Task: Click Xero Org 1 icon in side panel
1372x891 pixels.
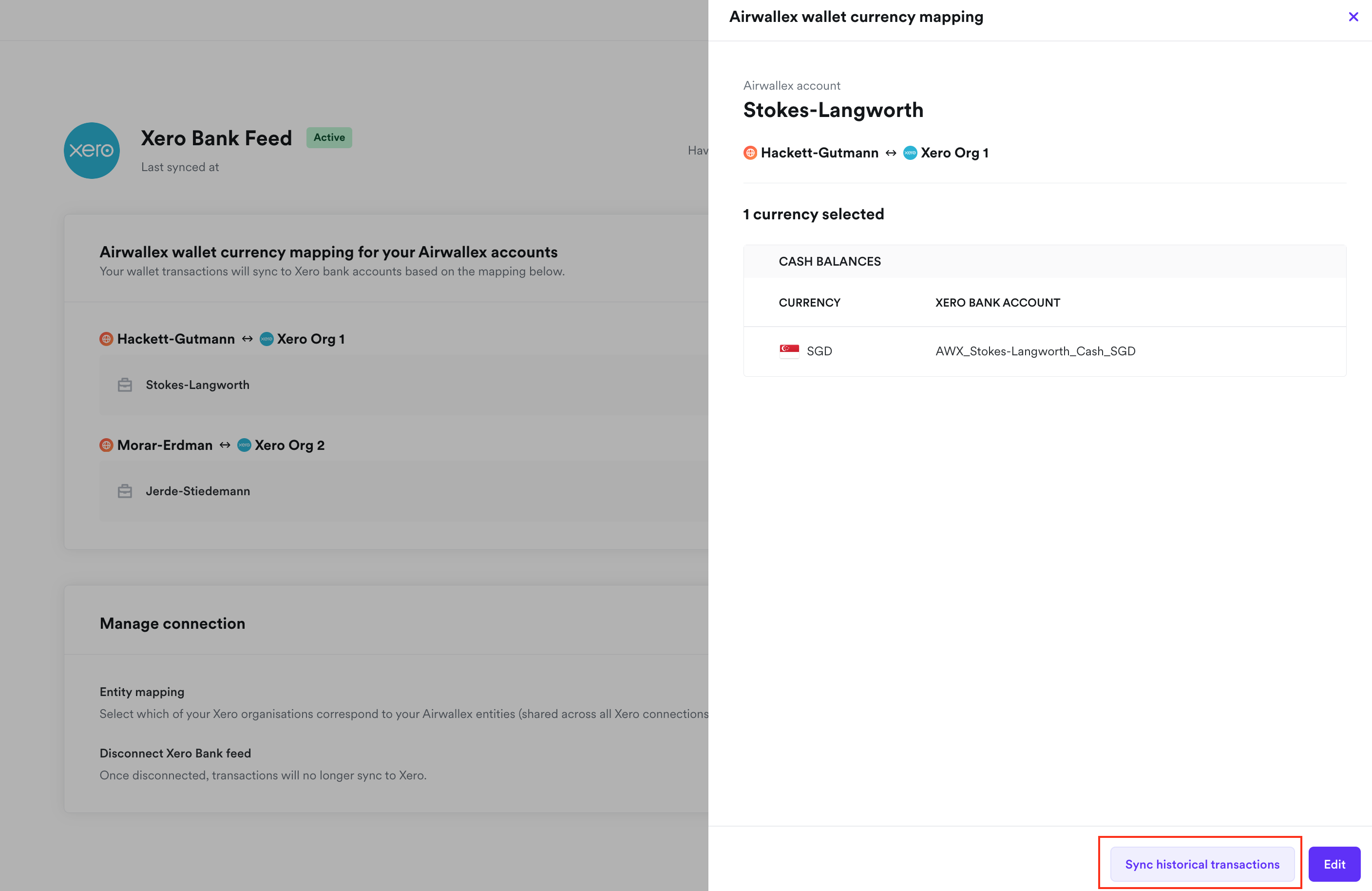Action: 910,153
